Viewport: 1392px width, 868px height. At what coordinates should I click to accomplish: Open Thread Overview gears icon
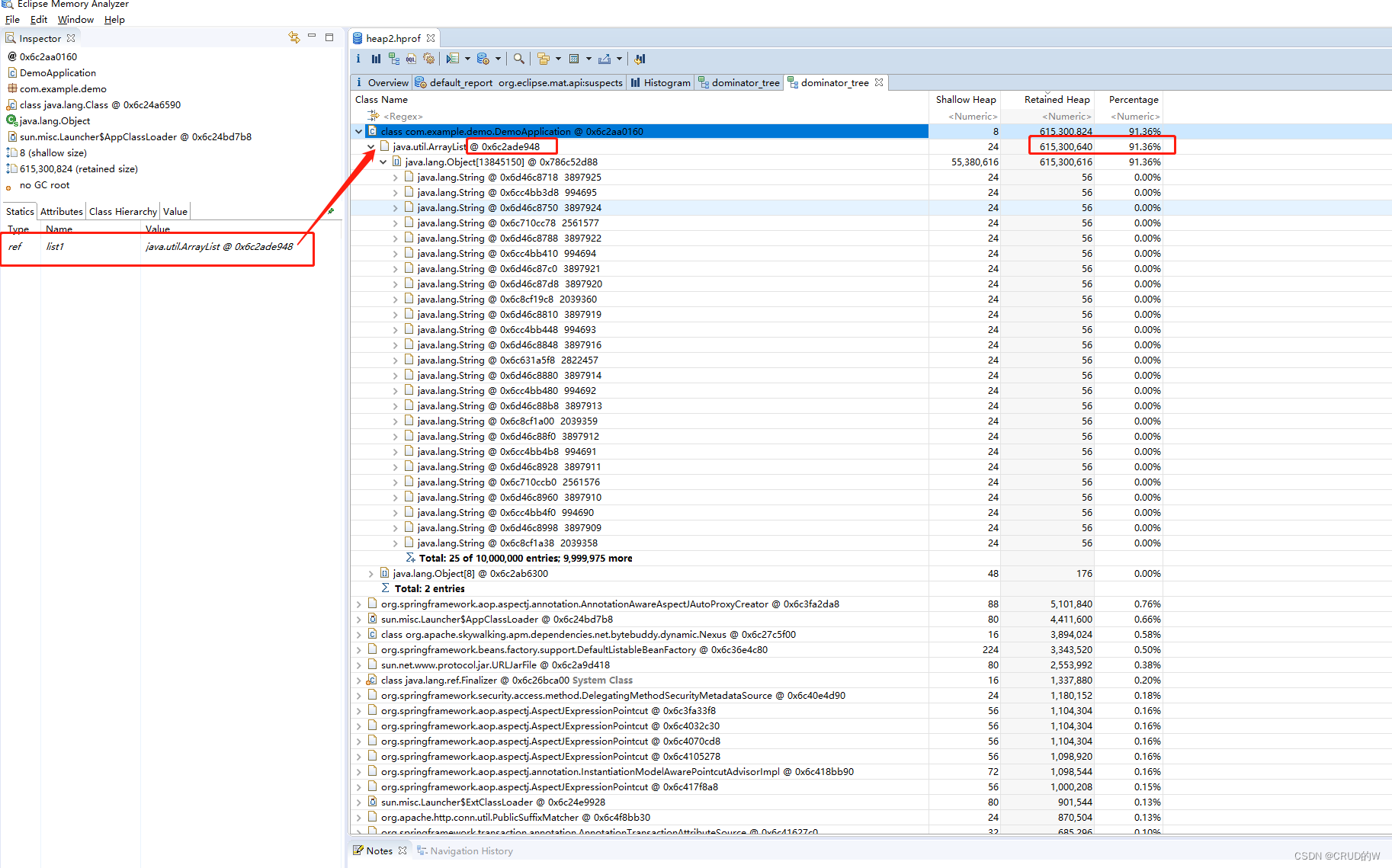tap(429, 59)
